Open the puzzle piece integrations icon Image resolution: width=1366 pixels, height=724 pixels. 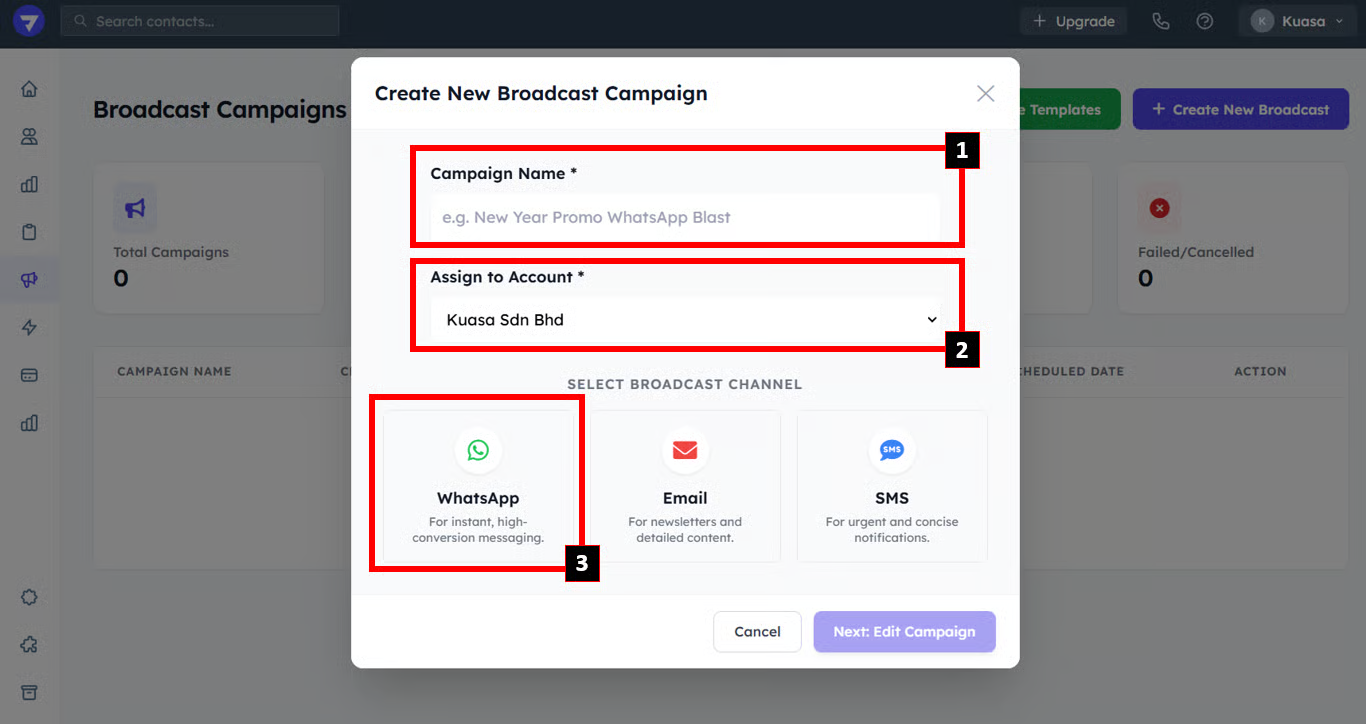pyautogui.click(x=29, y=645)
